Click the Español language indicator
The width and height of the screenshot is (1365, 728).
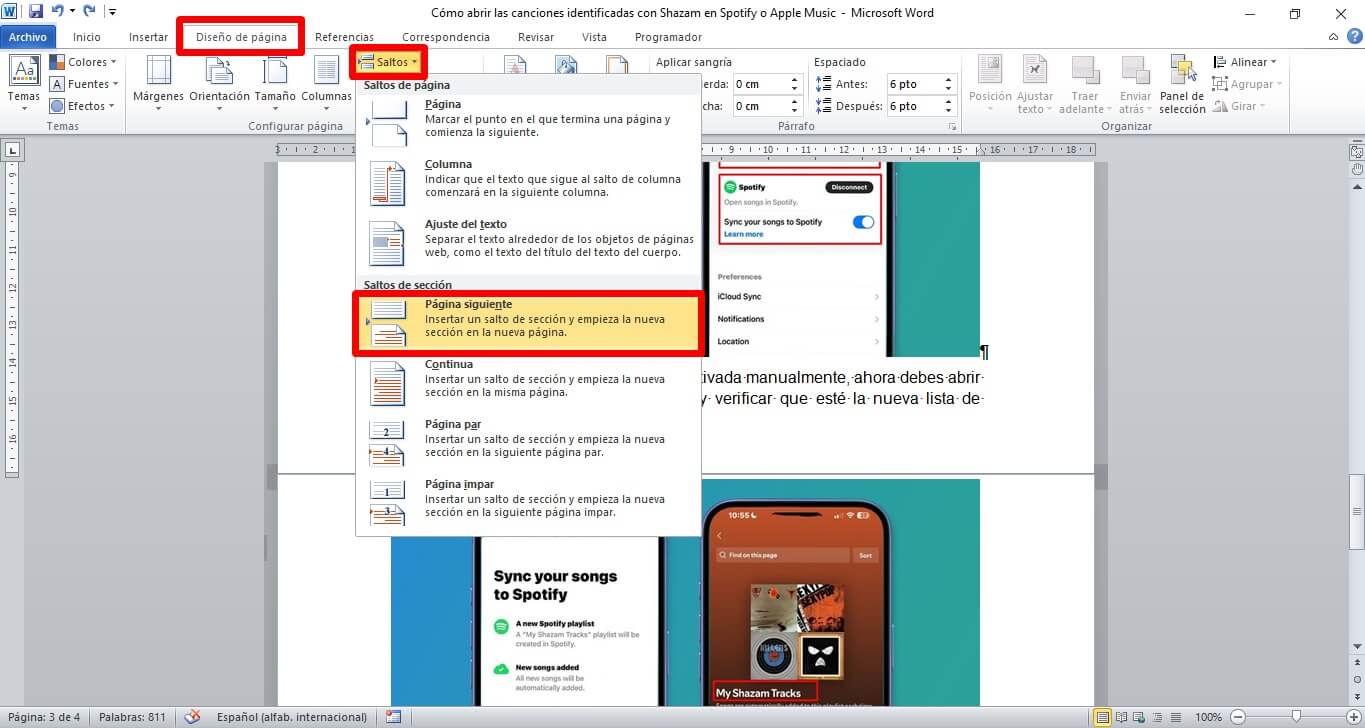(291, 717)
